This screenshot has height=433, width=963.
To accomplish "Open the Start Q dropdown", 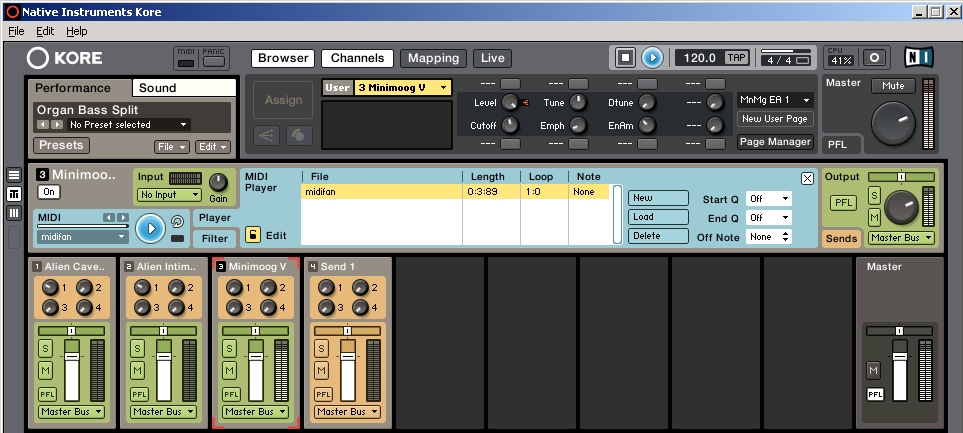I will pyautogui.click(x=768, y=199).
